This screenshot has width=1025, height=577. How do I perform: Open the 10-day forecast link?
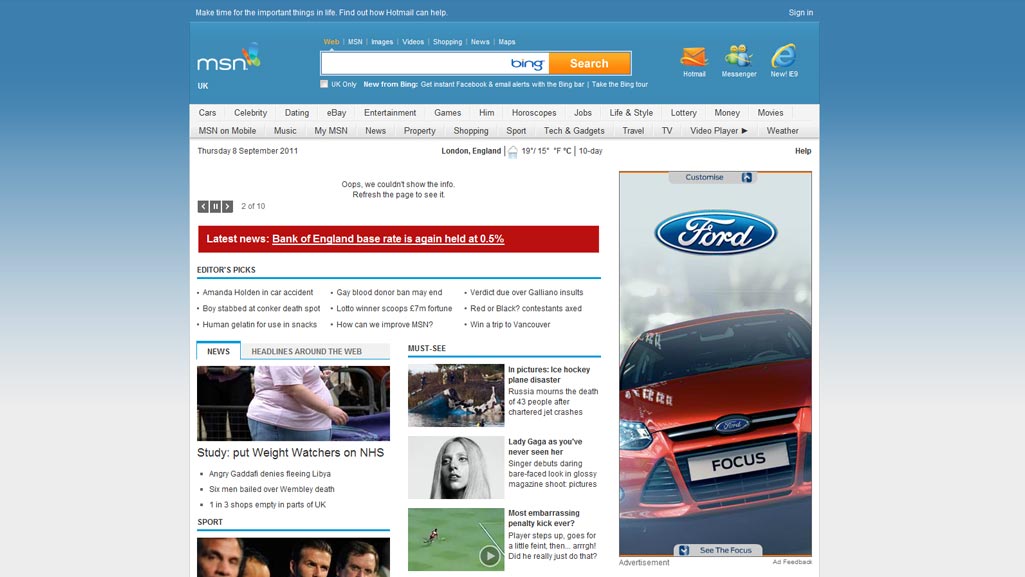[591, 151]
